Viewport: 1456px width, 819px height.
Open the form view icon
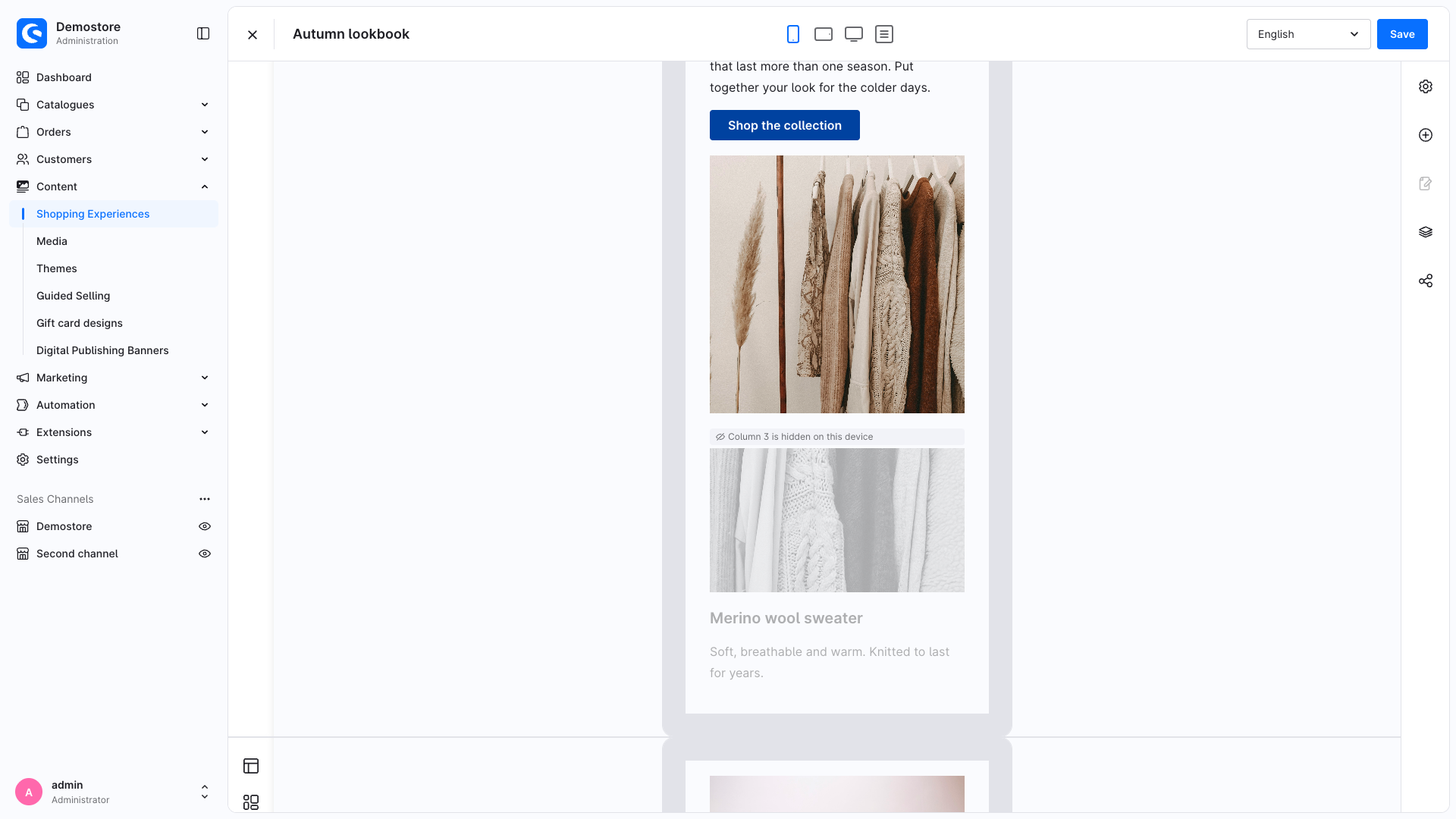click(x=884, y=34)
